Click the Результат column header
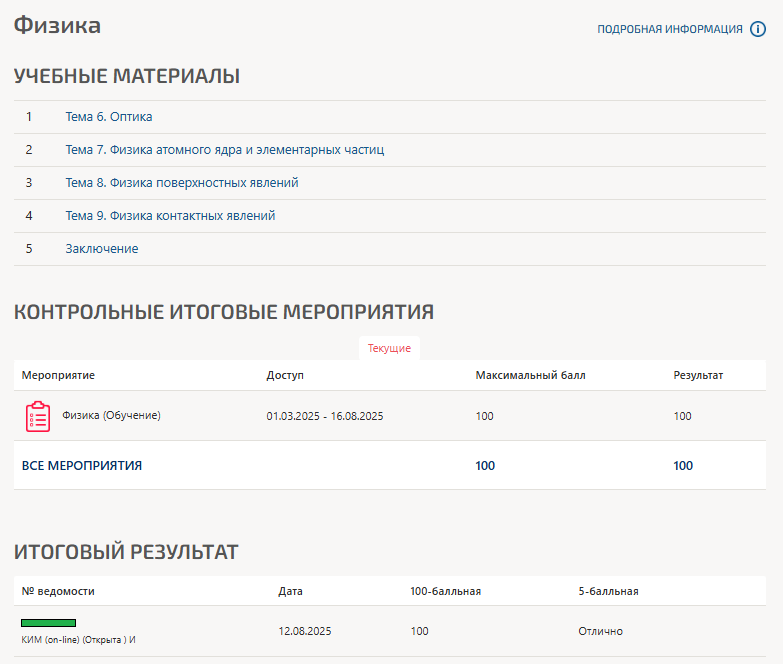The image size is (783, 664). pyautogui.click(x=698, y=375)
